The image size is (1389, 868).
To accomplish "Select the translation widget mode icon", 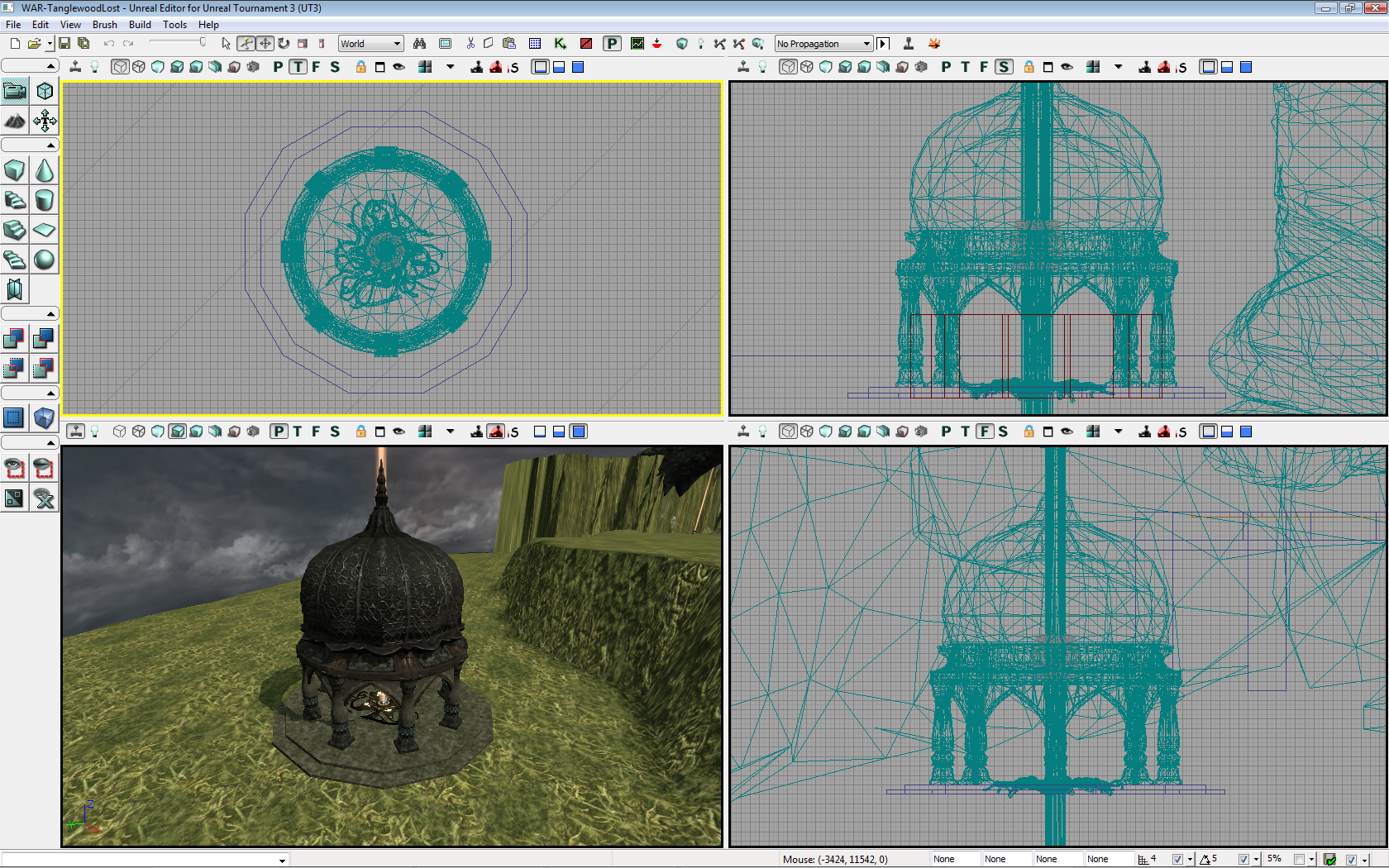I will (x=265, y=44).
